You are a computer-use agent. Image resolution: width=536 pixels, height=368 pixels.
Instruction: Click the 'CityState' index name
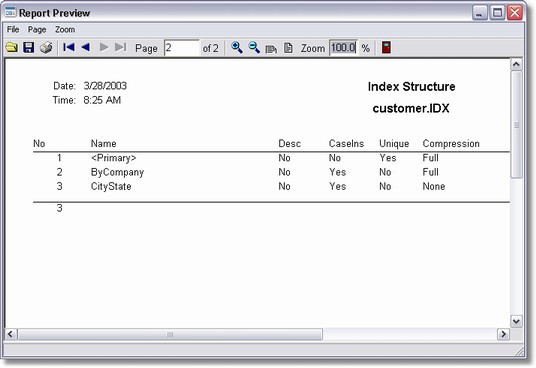(x=111, y=187)
